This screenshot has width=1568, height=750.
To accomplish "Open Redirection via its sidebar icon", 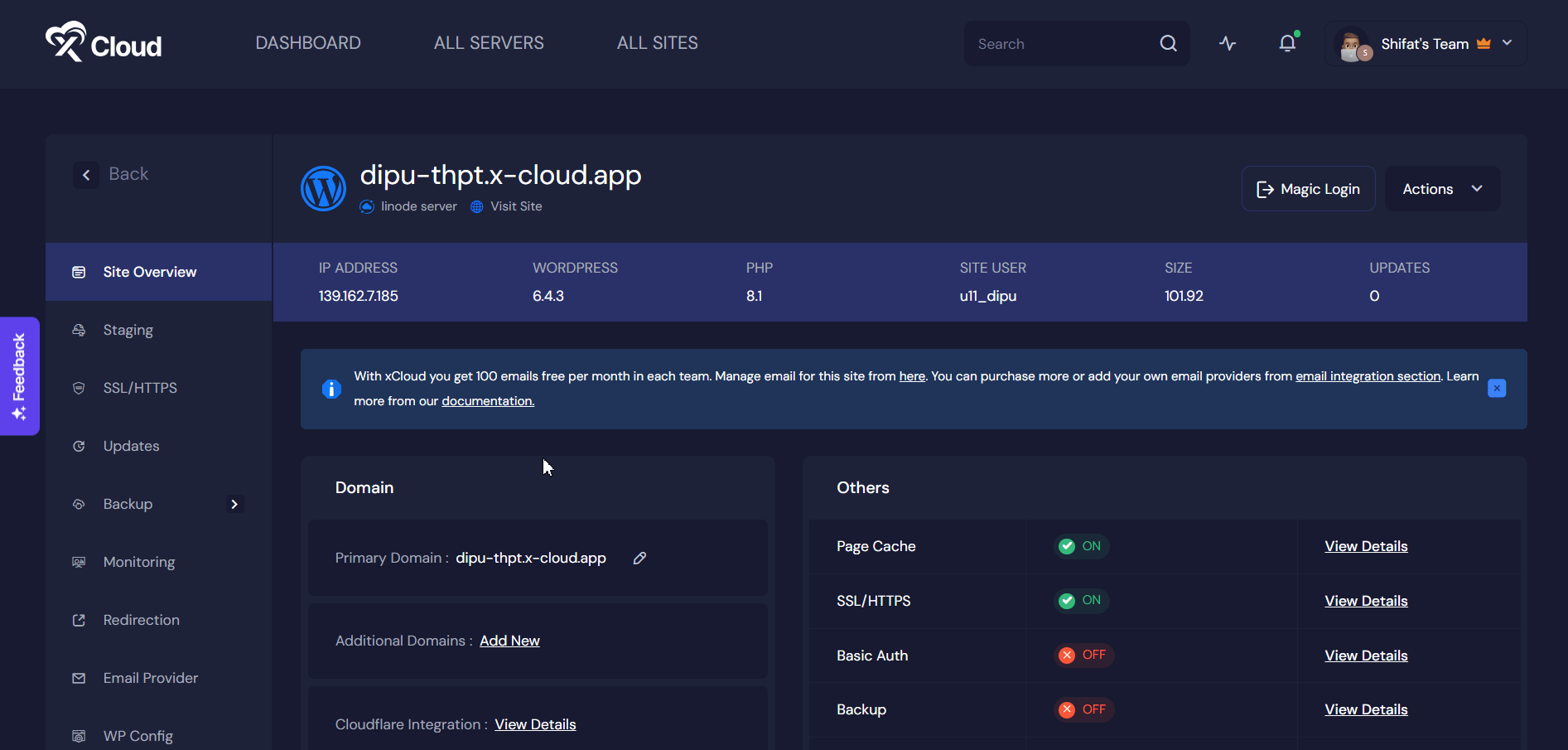I will coord(78,619).
